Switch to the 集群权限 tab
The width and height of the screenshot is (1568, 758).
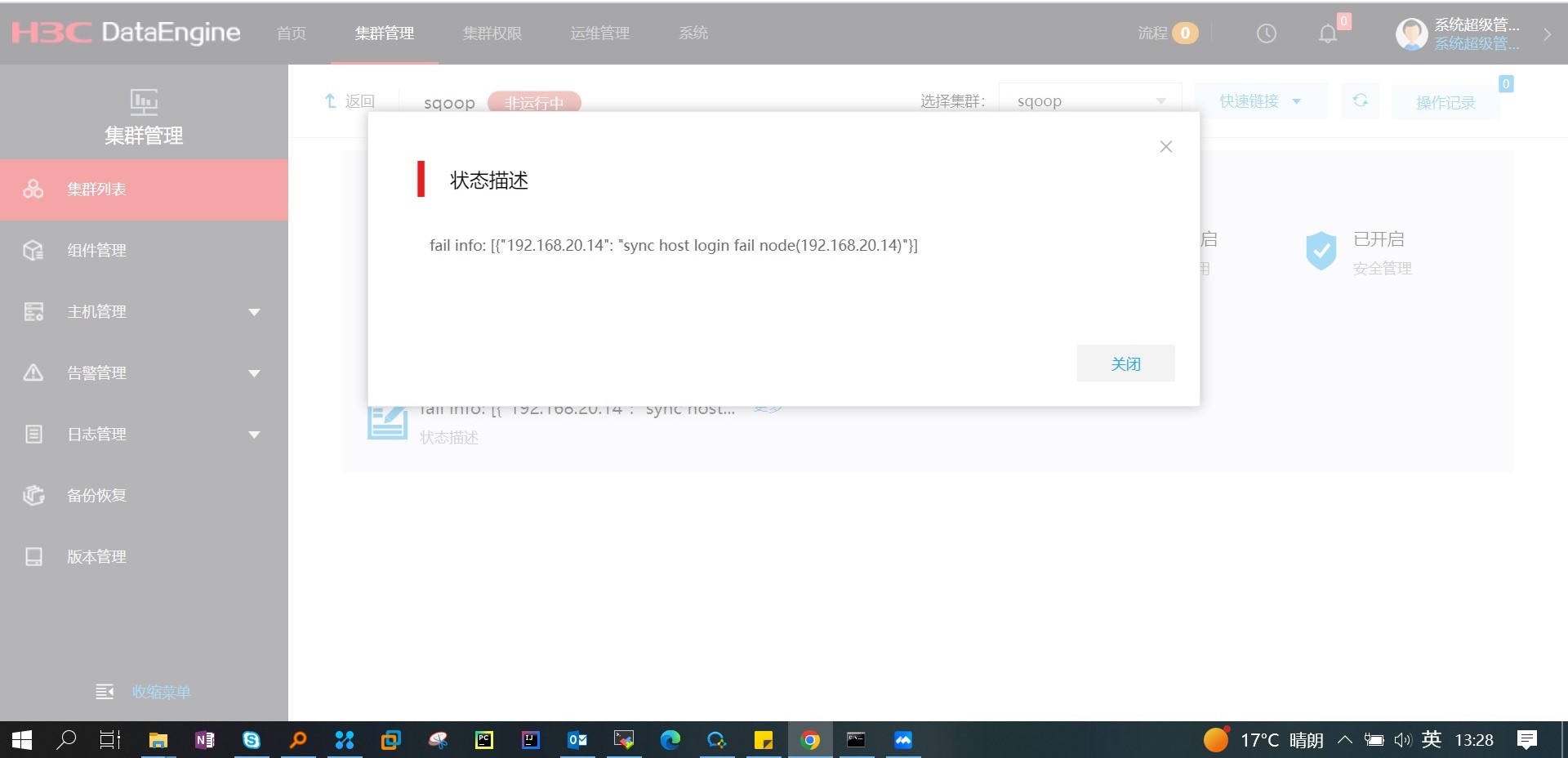[492, 33]
